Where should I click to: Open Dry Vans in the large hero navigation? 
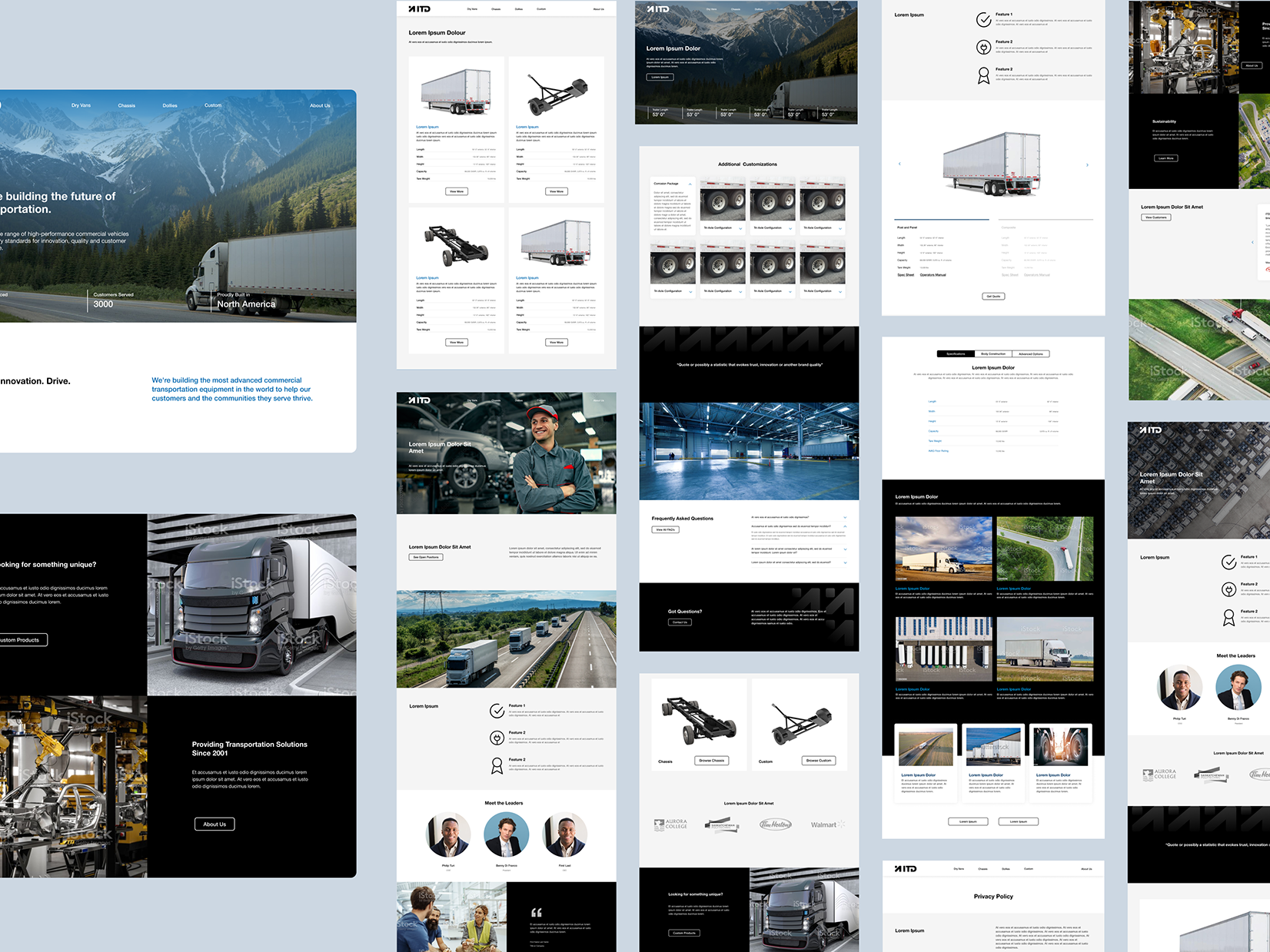point(81,105)
